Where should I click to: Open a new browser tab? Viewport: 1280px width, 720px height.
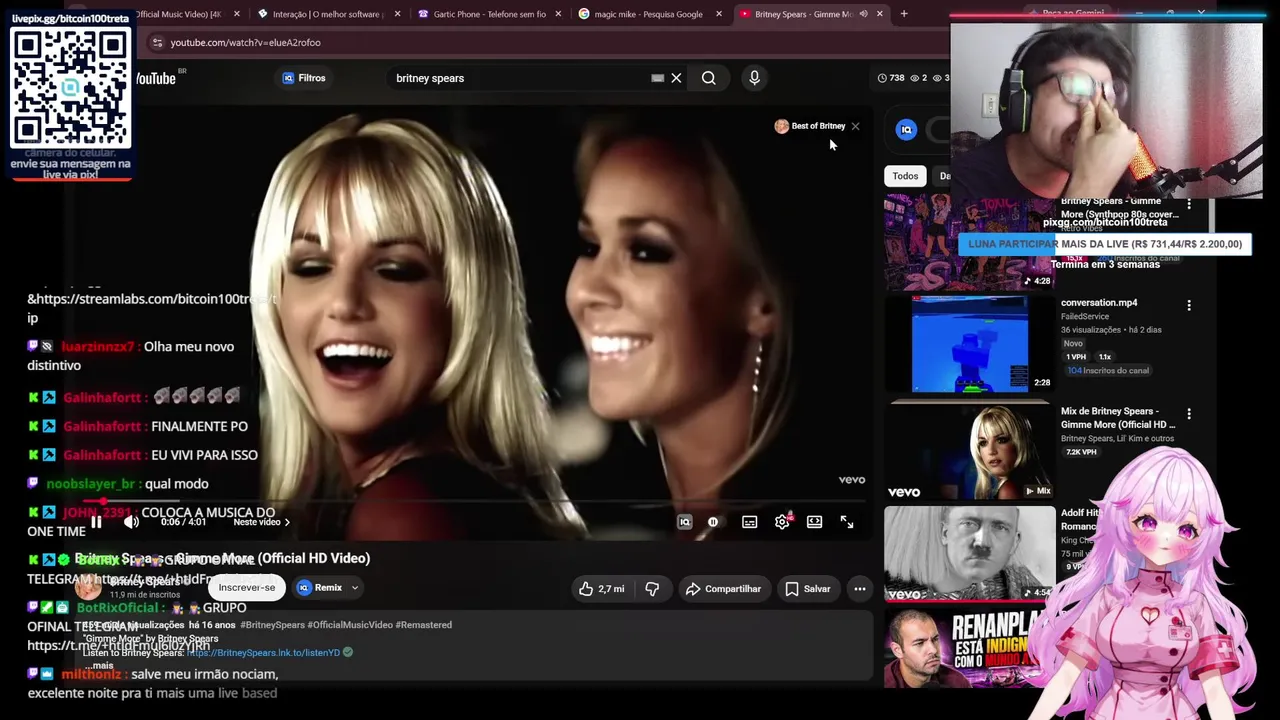904,14
